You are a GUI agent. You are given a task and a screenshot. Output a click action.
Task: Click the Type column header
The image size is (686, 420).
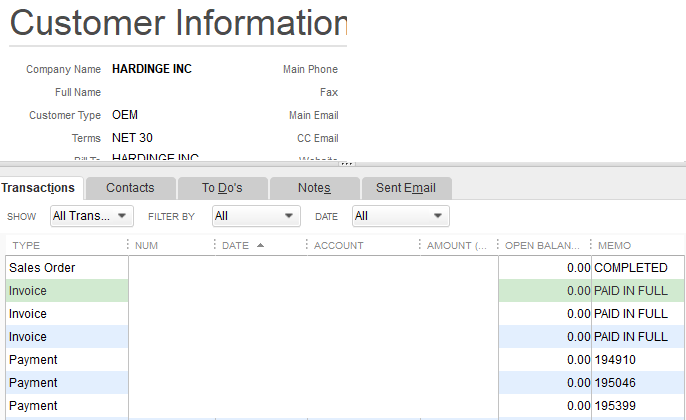pos(26,246)
